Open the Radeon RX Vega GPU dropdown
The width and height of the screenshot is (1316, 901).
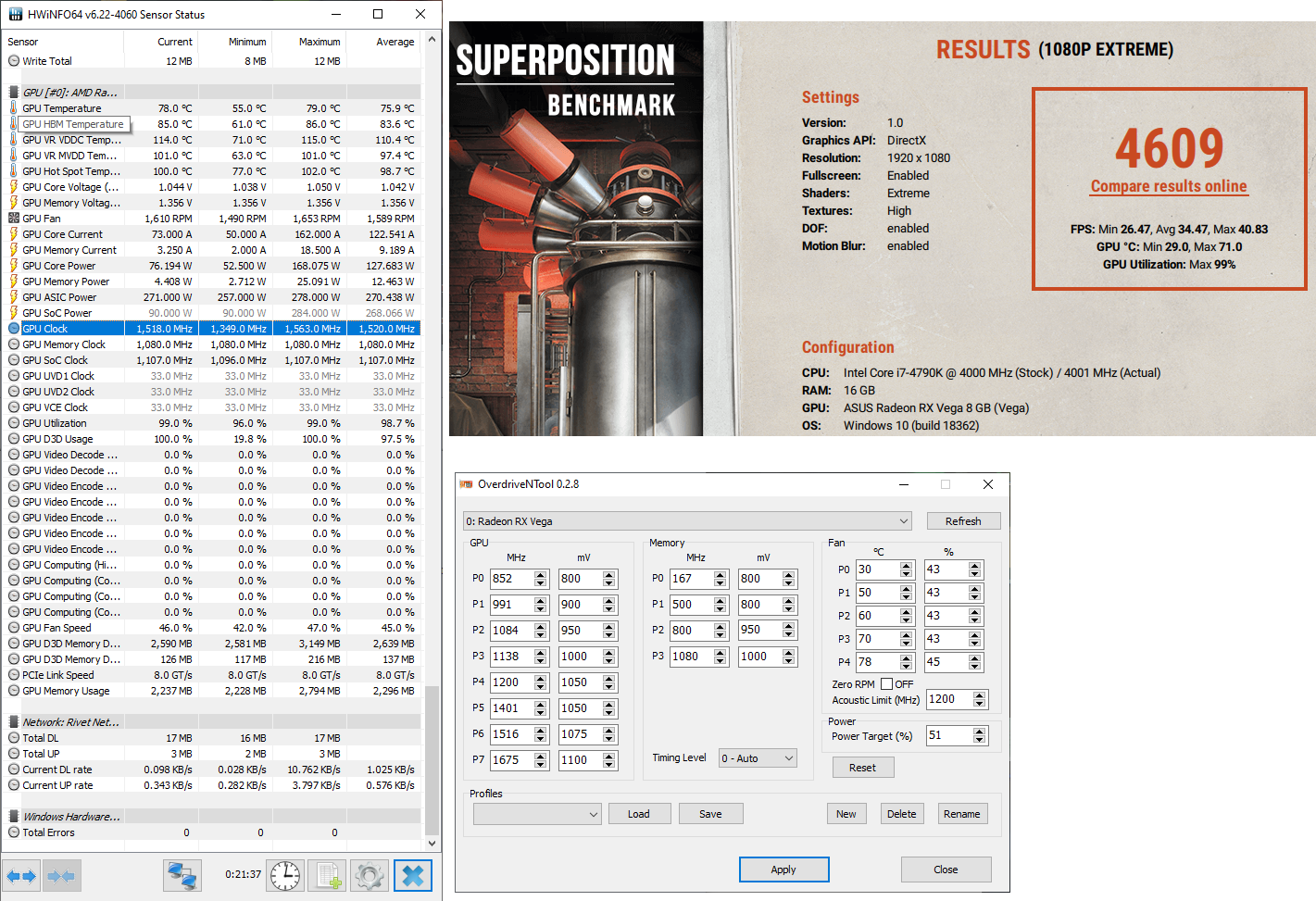point(687,521)
